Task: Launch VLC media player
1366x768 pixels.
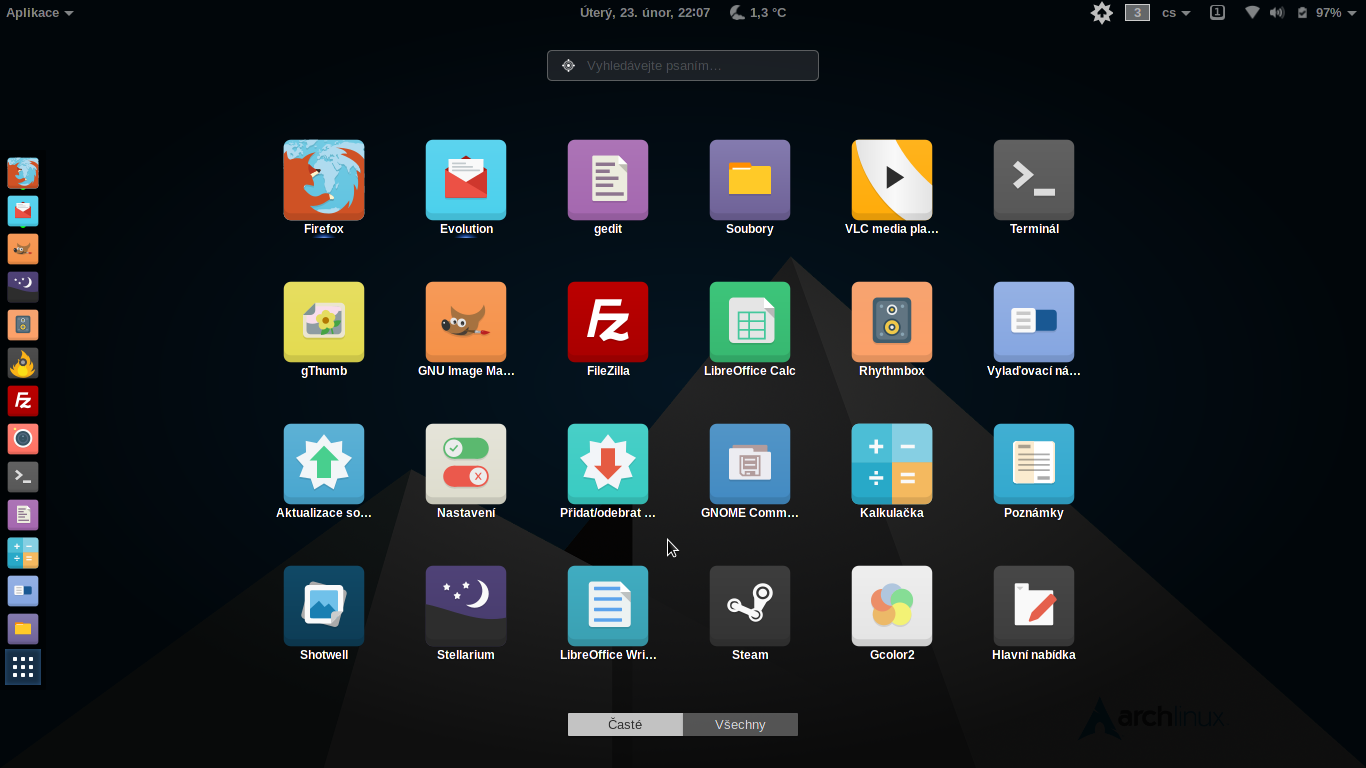Action: coord(892,181)
